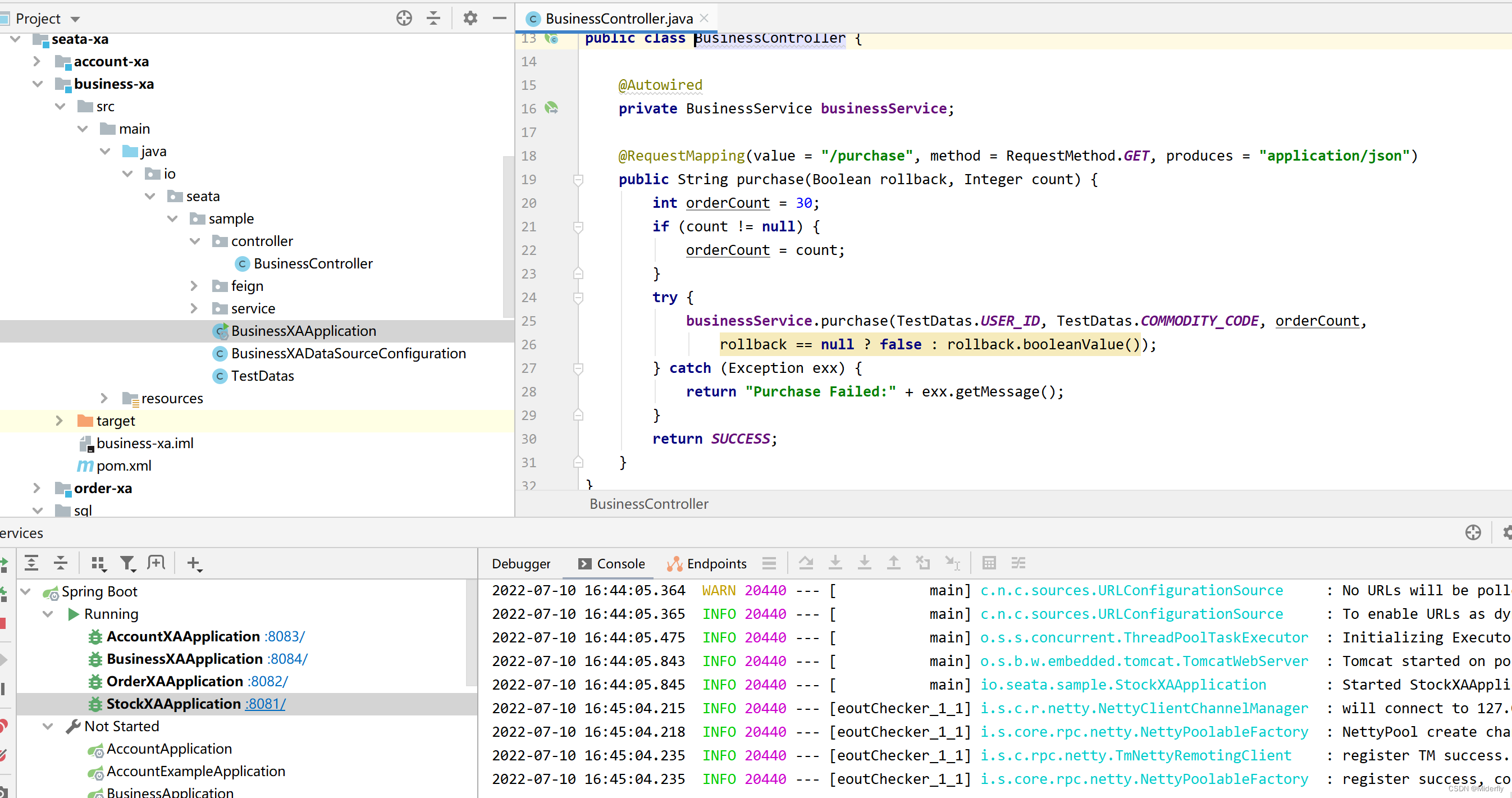Image resolution: width=1512 pixels, height=798 pixels.
Task: Switch to the Endpoints tab
Action: coord(707,564)
